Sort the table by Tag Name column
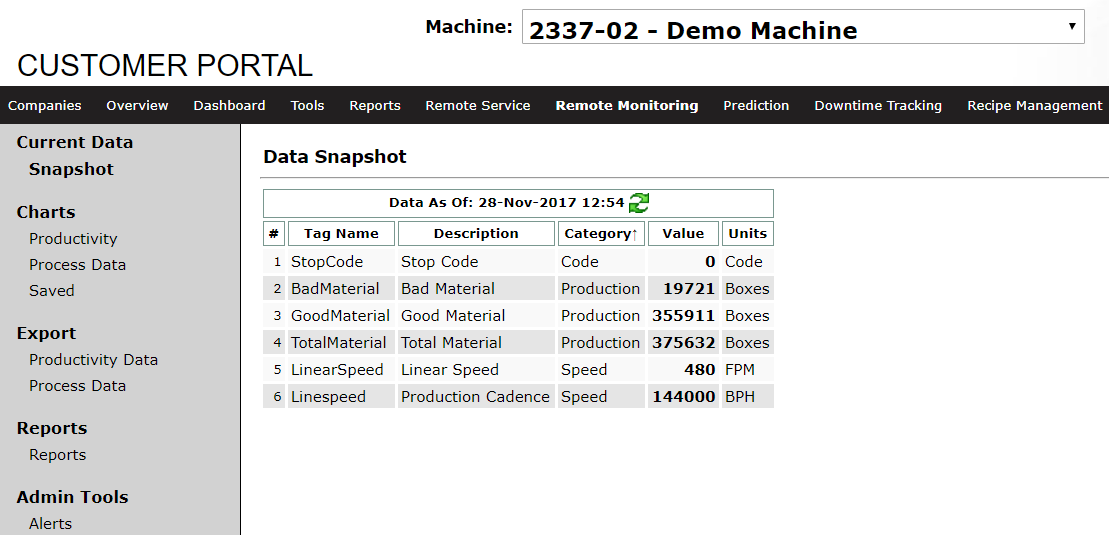The width and height of the screenshot is (1109, 535). (342, 234)
